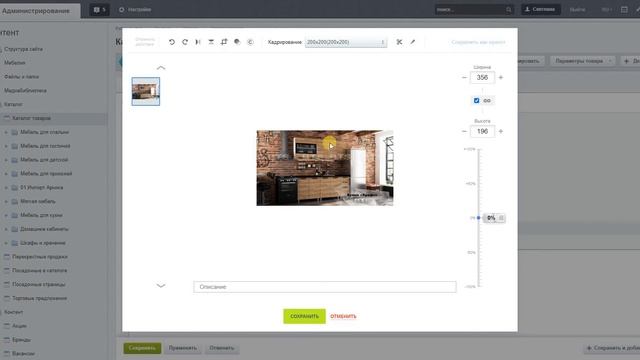The height and width of the screenshot is (360, 640).
Task: Click the bottom Отменить button in background form
Action: [x=222, y=348]
